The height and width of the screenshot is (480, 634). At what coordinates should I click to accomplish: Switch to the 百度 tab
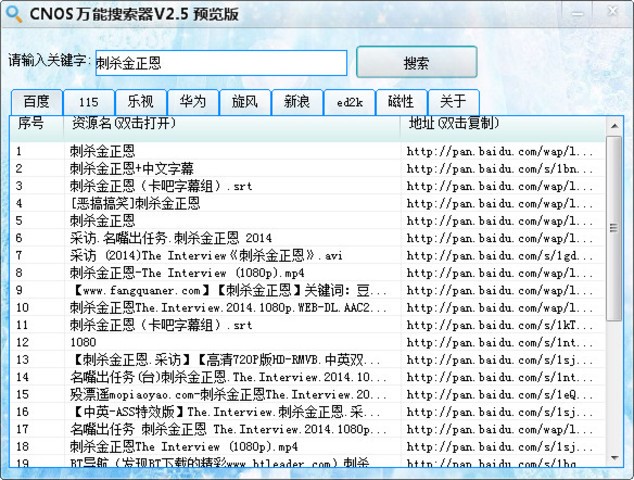point(36,102)
